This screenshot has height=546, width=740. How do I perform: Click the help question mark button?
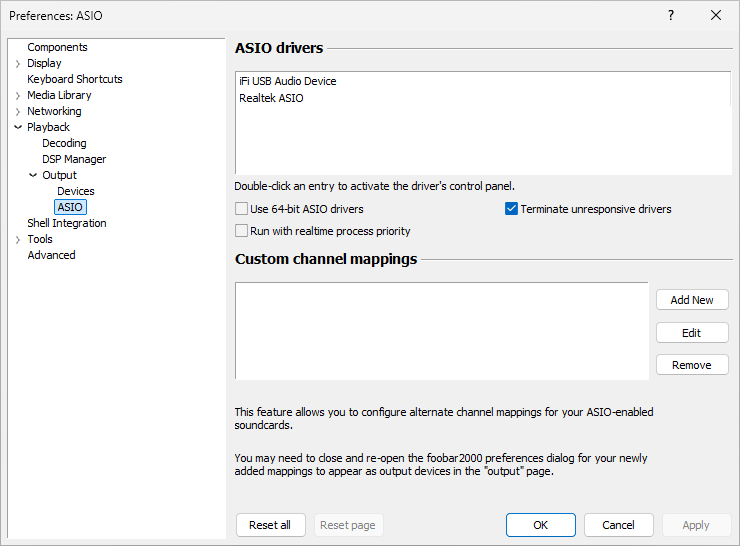(x=670, y=15)
